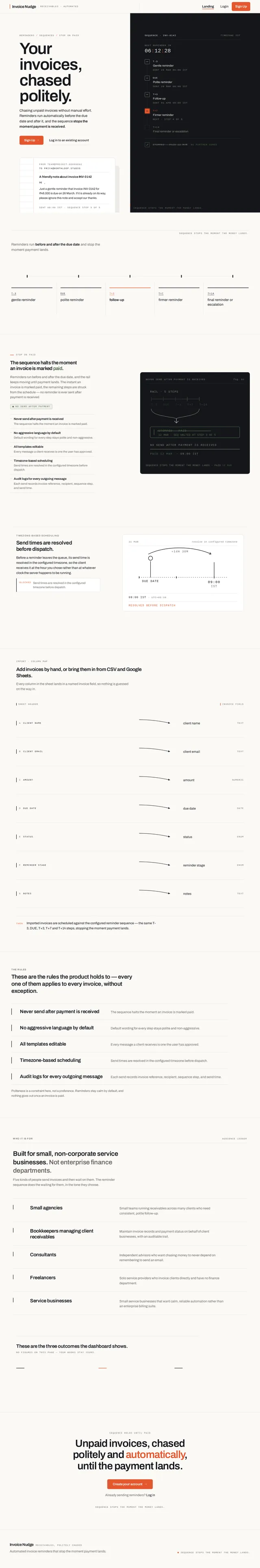Click the Create your account button
This screenshot has height=1568, width=260.
click(130, 1484)
